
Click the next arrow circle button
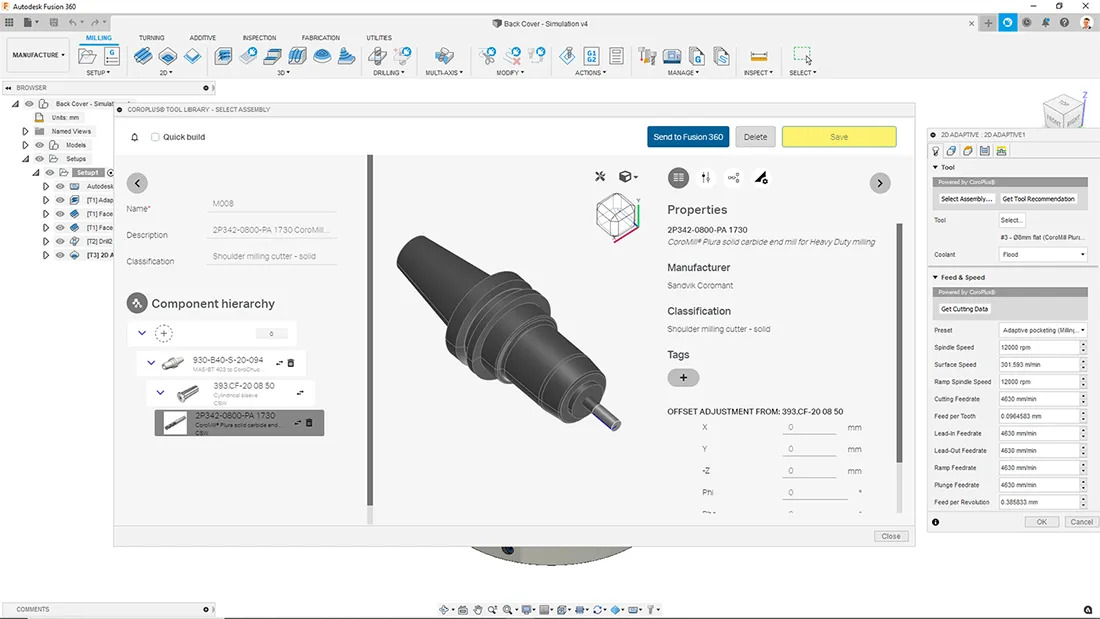(x=880, y=183)
